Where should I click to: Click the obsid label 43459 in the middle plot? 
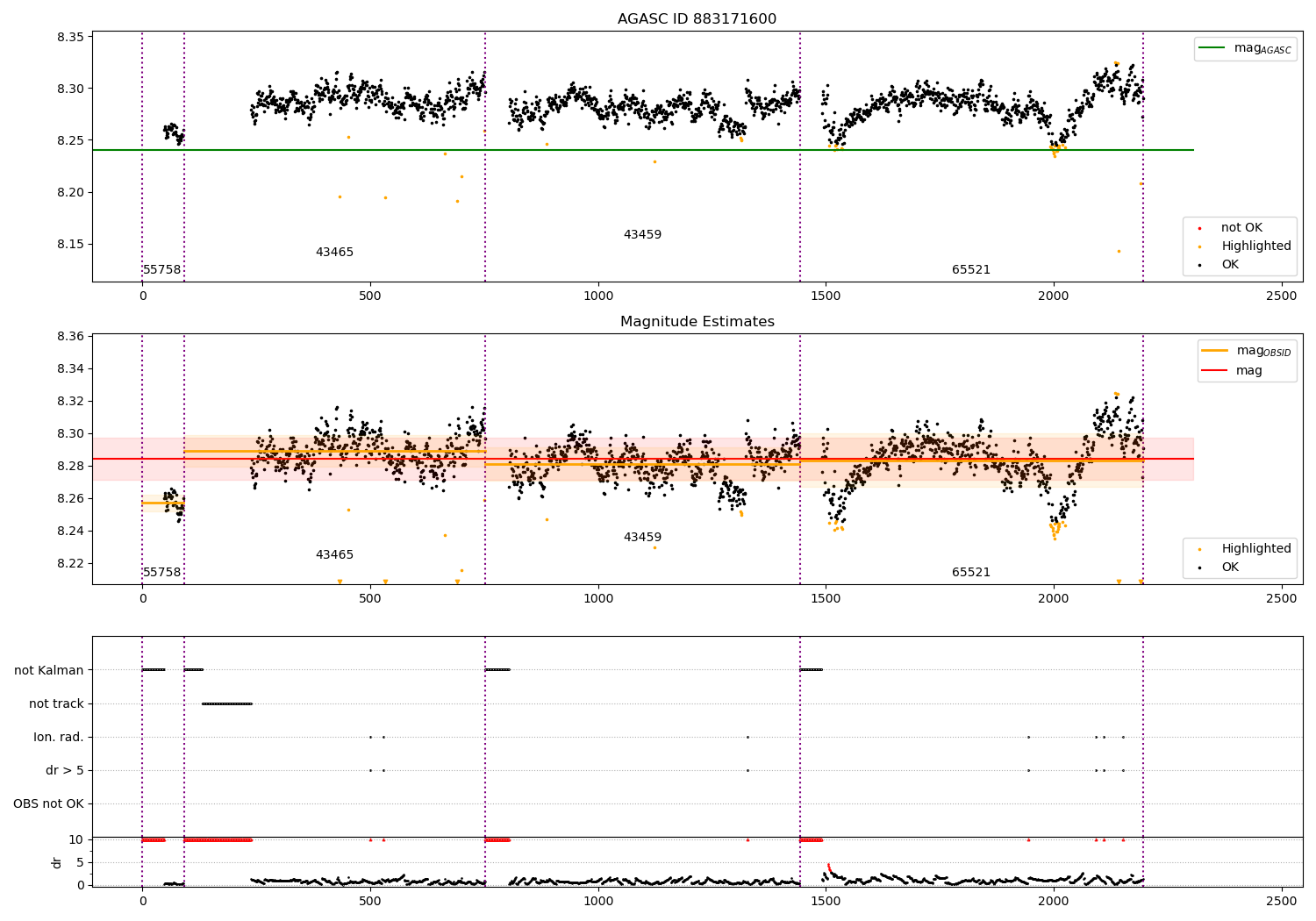pyautogui.click(x=642, y=538)
